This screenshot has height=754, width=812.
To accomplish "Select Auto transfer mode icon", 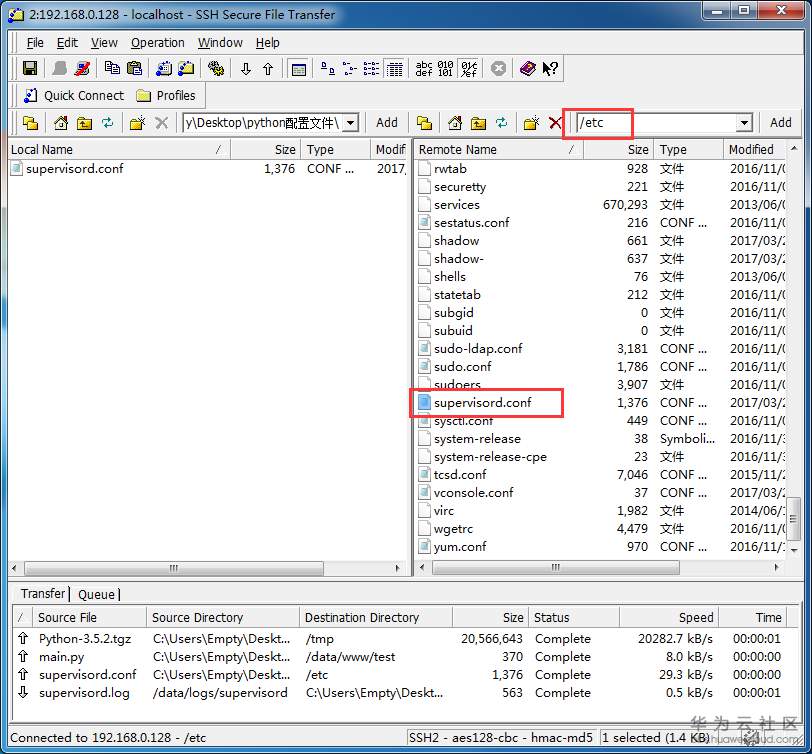I will [469, 68].
